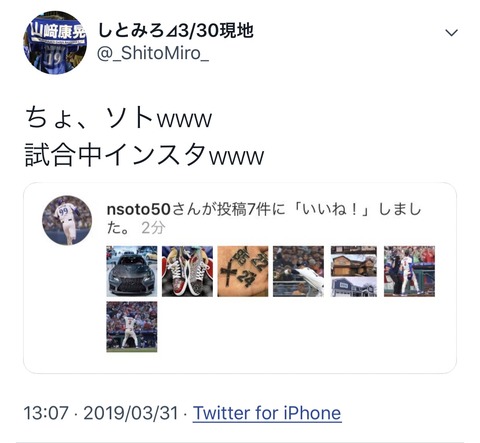
Task: Click the 13:07 · 2019/03/31 timestamp
Action: click(101, 413)
